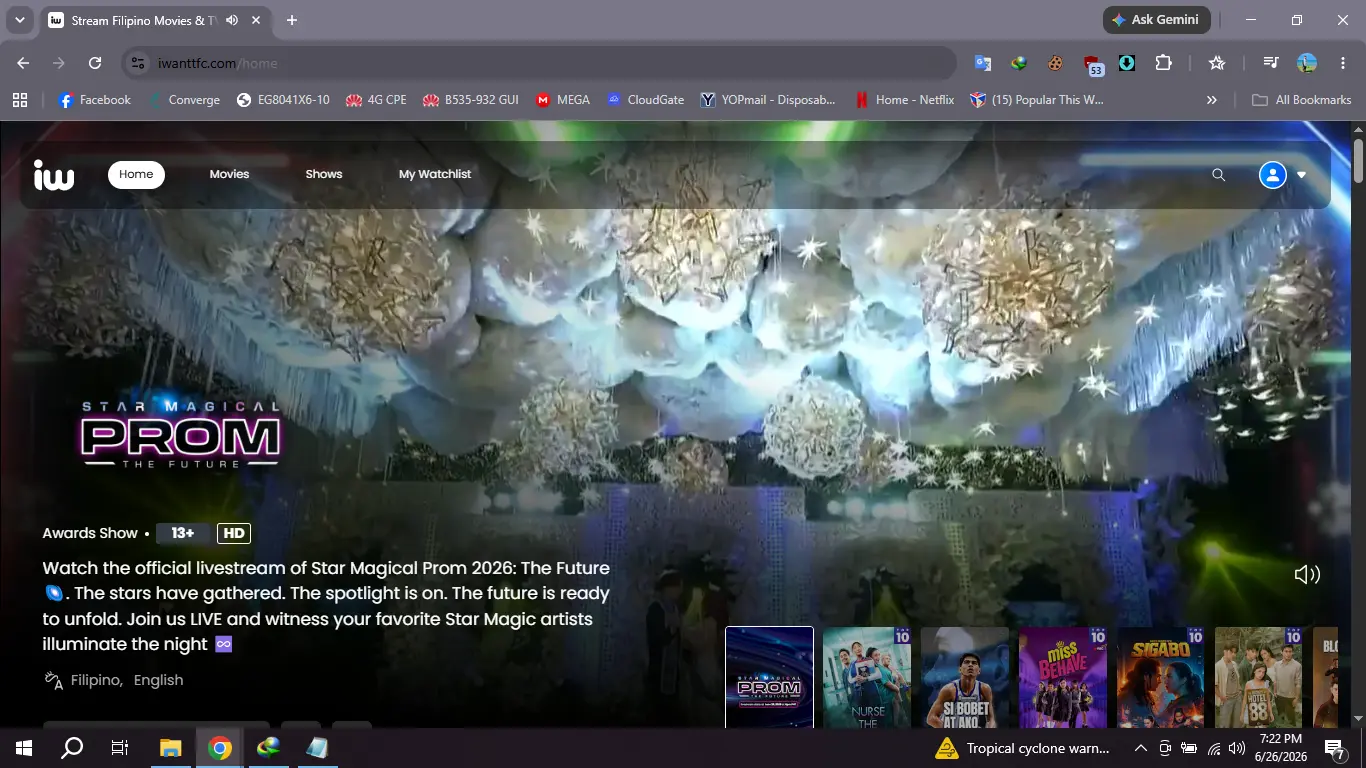The height and width of the screenshot is (768, 1366).
Task: Mute the tab with the speaker icon
Action: pyautogui.click(x=232, y=20)
